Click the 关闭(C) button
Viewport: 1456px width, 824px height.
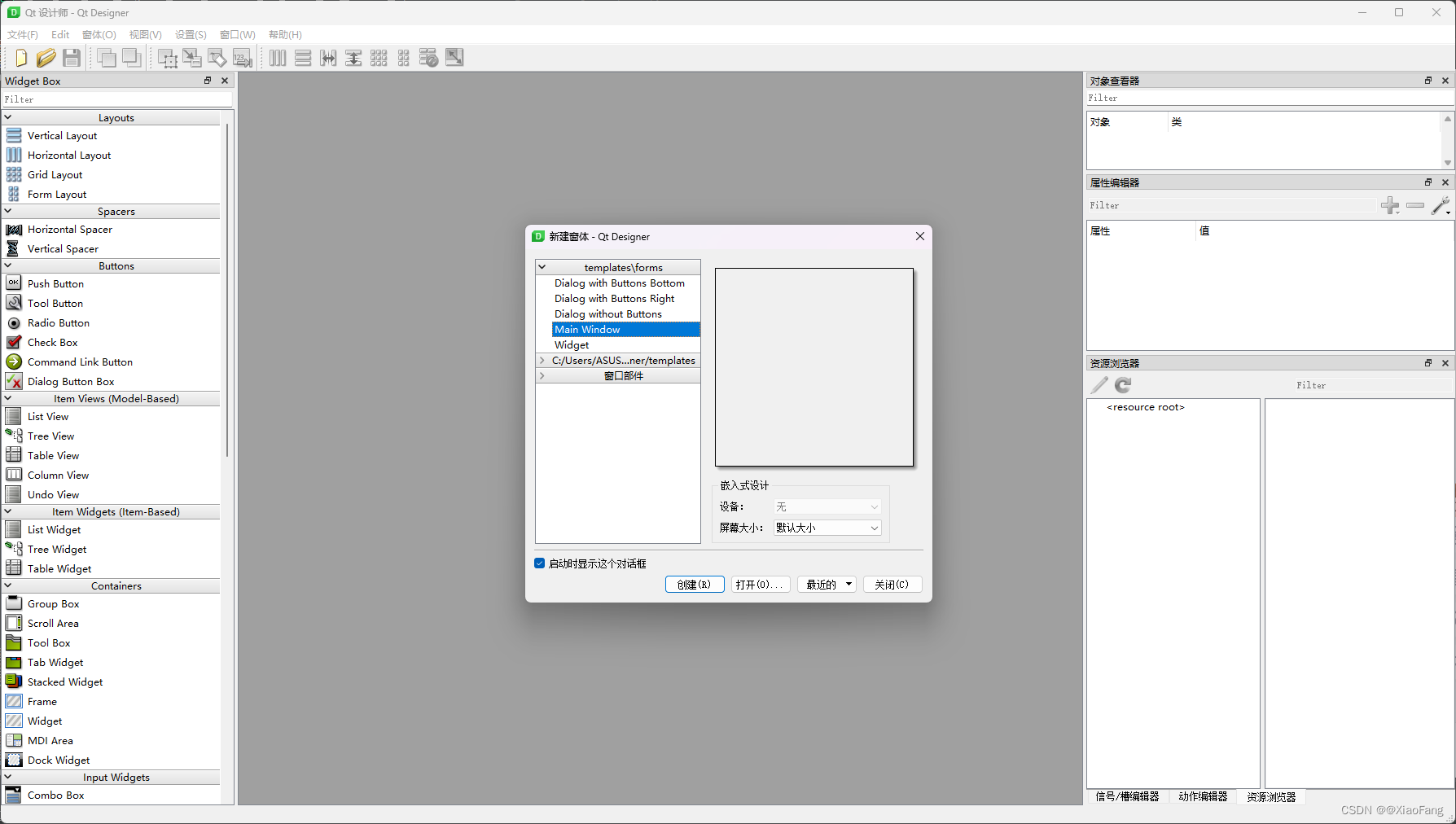tap(892, 585)
